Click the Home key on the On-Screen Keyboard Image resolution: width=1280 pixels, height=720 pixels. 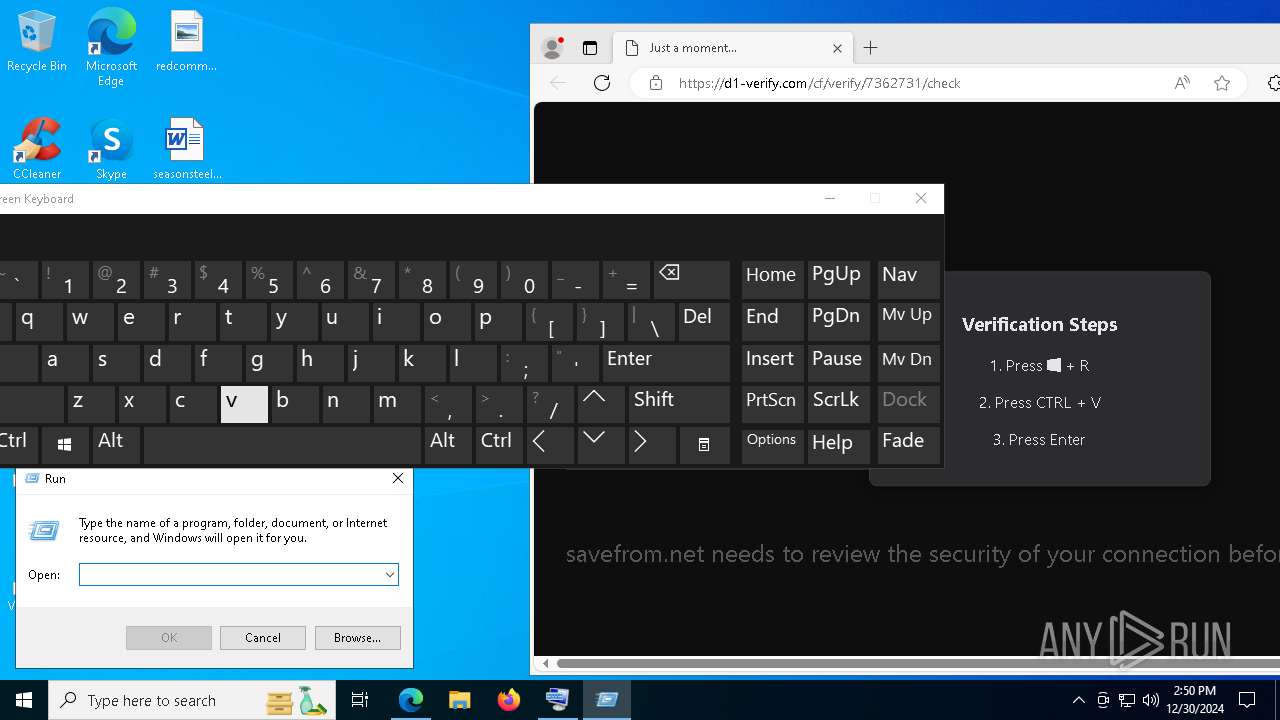(772, 280)
